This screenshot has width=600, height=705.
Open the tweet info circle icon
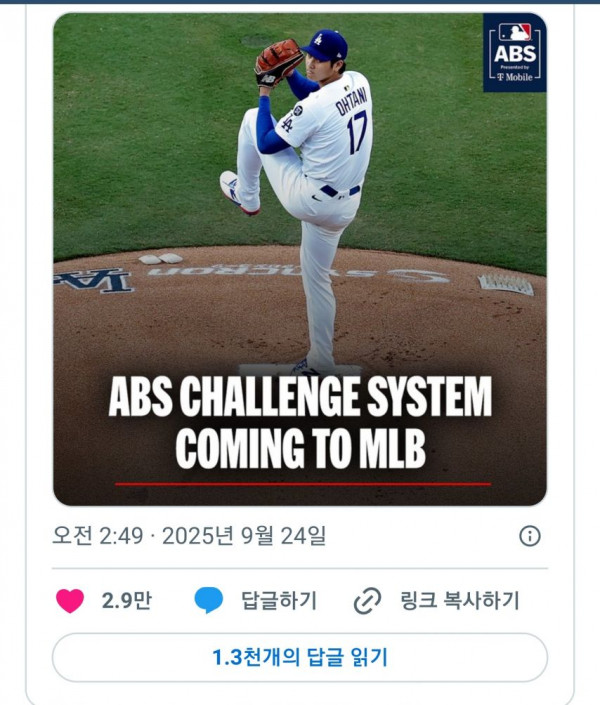(x=530, y=536)
